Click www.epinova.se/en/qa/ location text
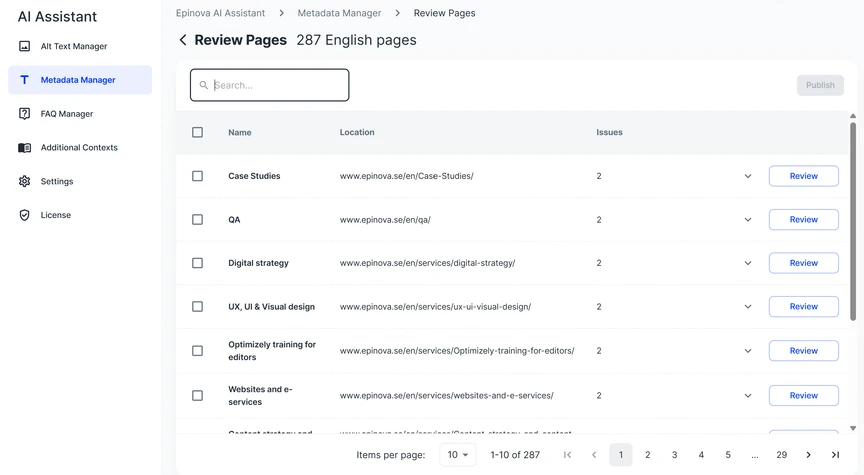Image resolution: width=864 pixels, height=475 pixels. coord(385,219)
